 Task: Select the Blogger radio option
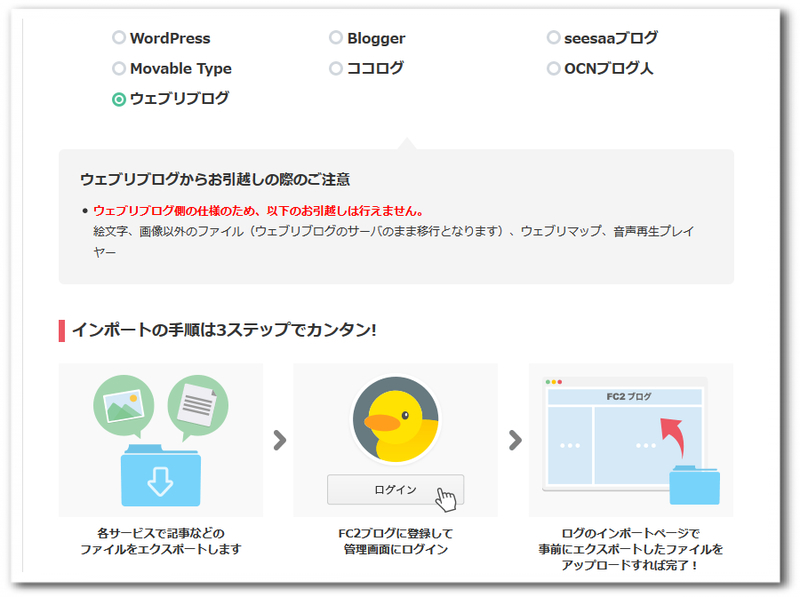tap(336, 38)
